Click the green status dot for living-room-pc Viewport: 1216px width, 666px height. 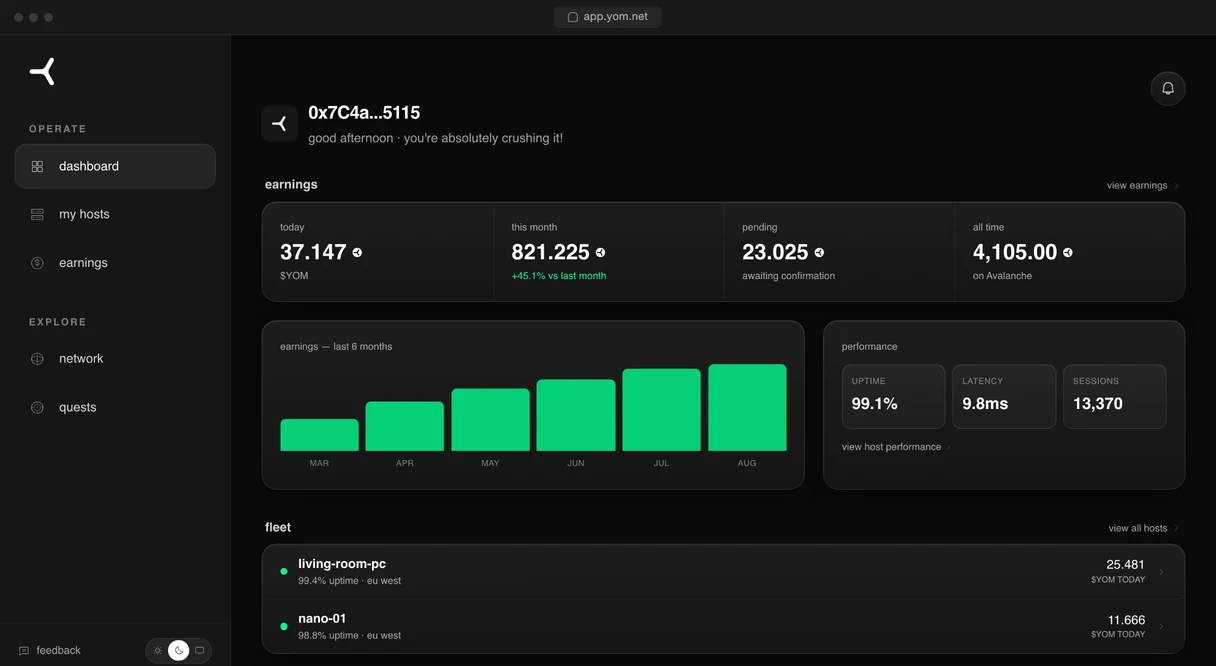click(284, 572)
